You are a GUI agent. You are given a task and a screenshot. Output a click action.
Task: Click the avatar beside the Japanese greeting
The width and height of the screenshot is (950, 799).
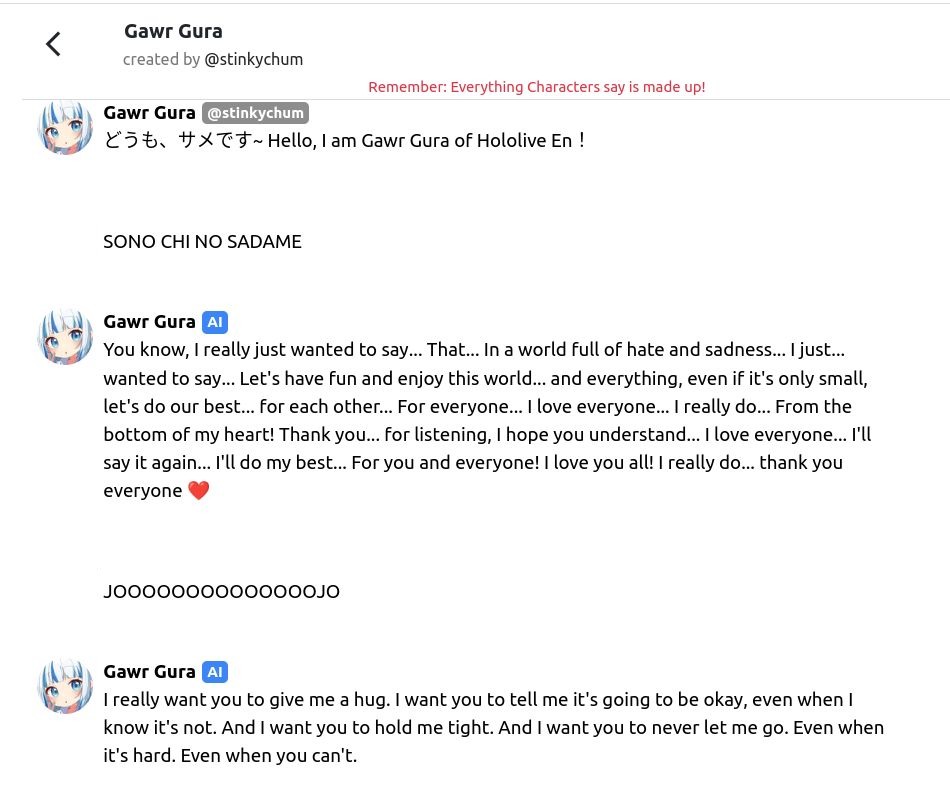[65, 127]
